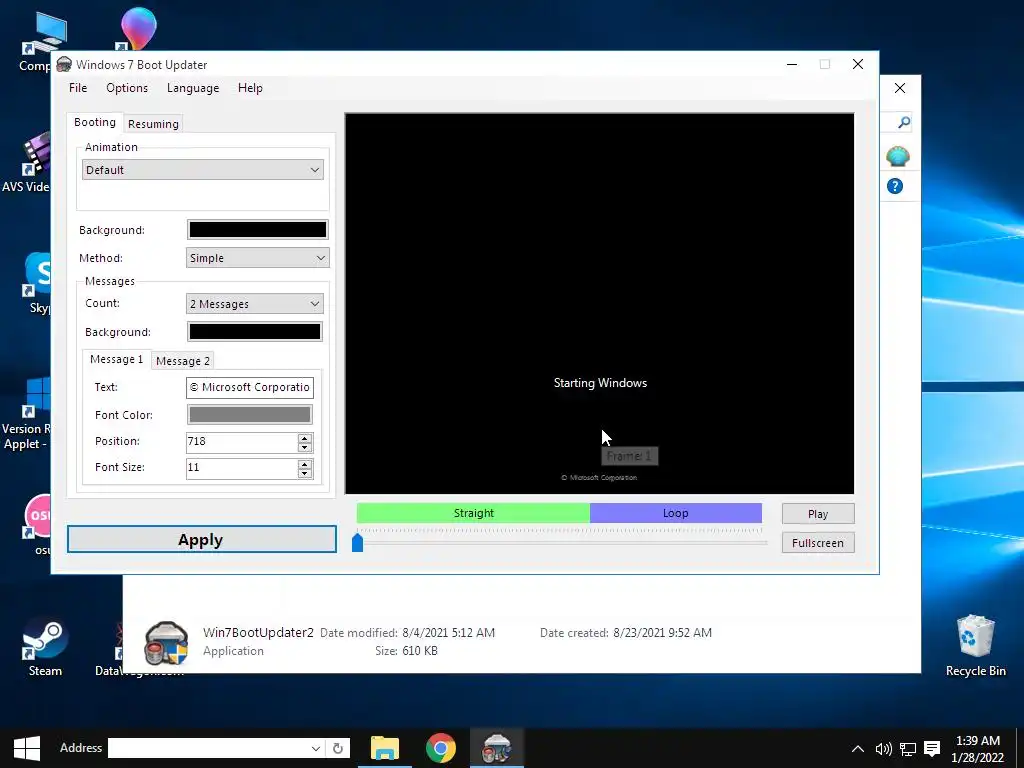Decrease Position with the down arrow
Viewport: 1024px width, 768px height.
pyautogui.click(x=305, y=447)
